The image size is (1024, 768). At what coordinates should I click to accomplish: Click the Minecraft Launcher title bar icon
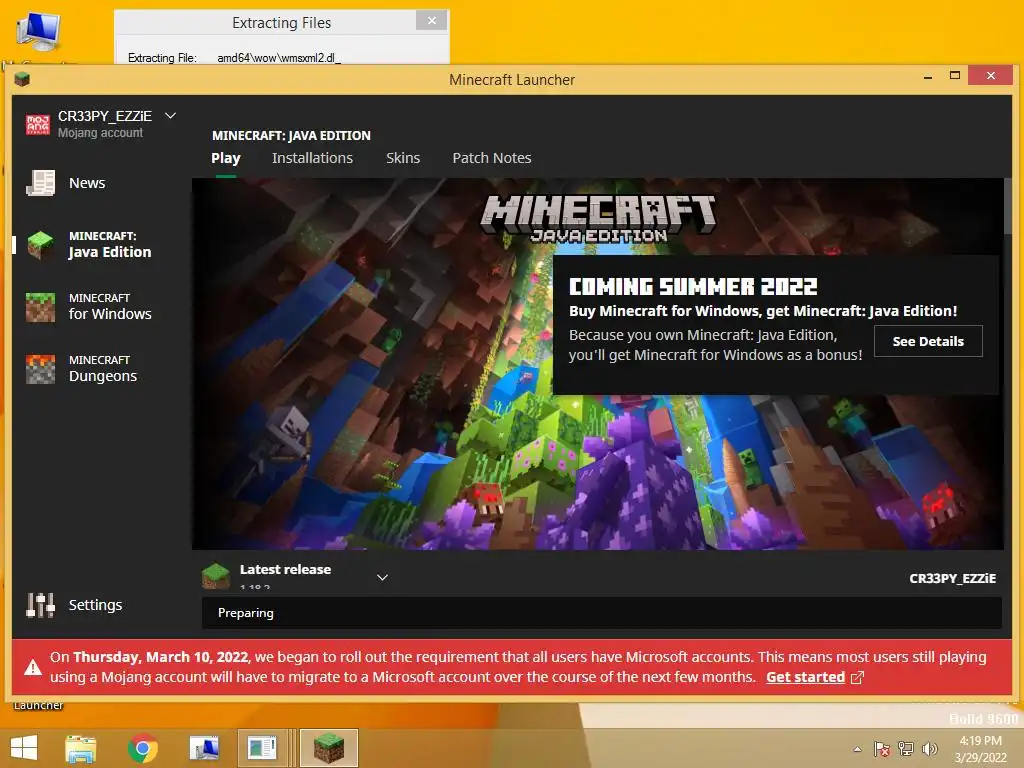(22, 80)
